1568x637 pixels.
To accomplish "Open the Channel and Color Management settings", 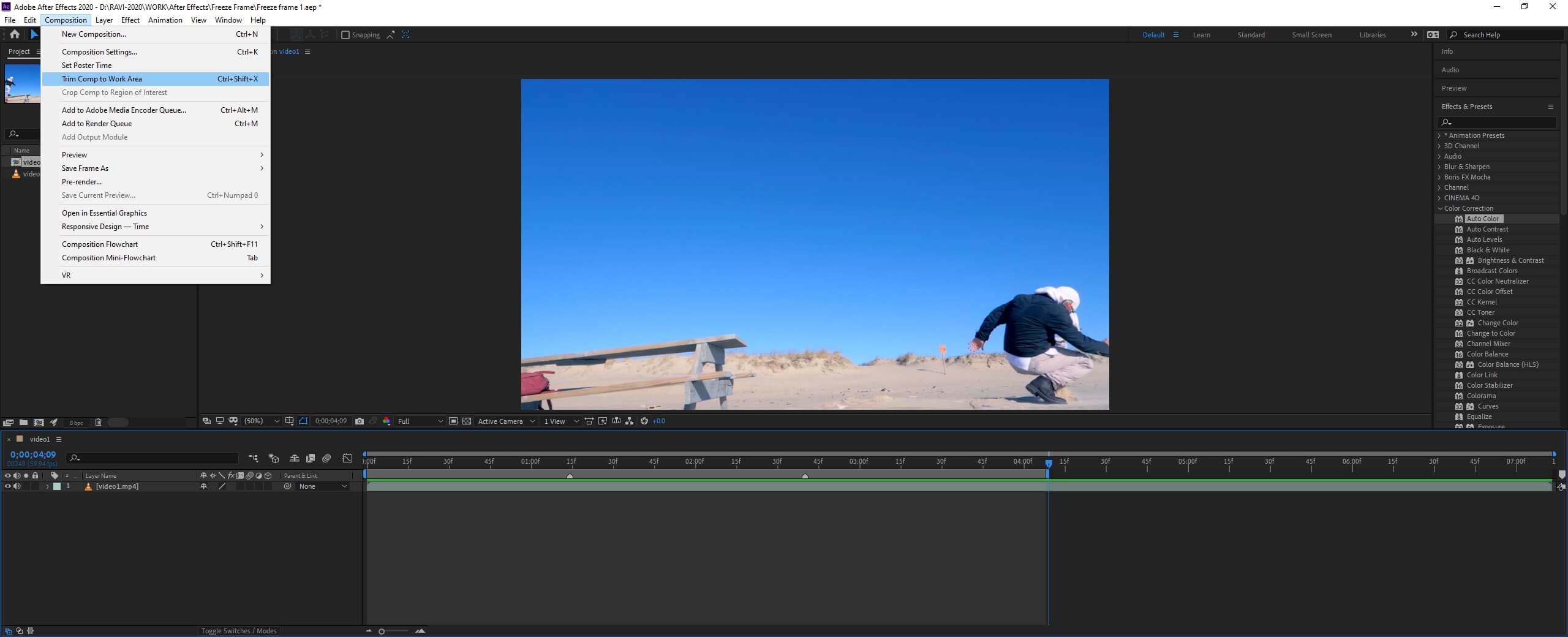I will (386, 421).
